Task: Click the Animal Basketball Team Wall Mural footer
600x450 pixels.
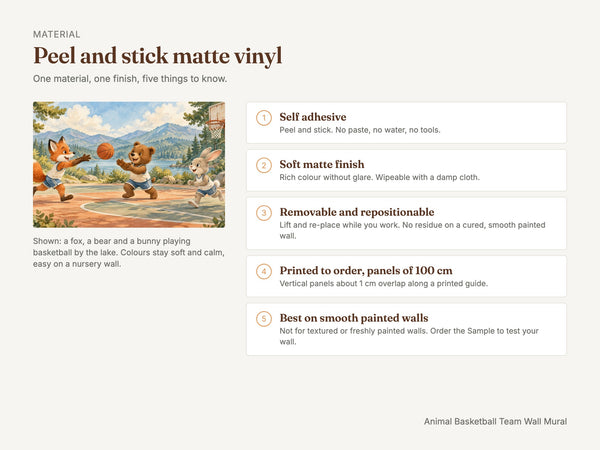Action: tap(495, 421)
